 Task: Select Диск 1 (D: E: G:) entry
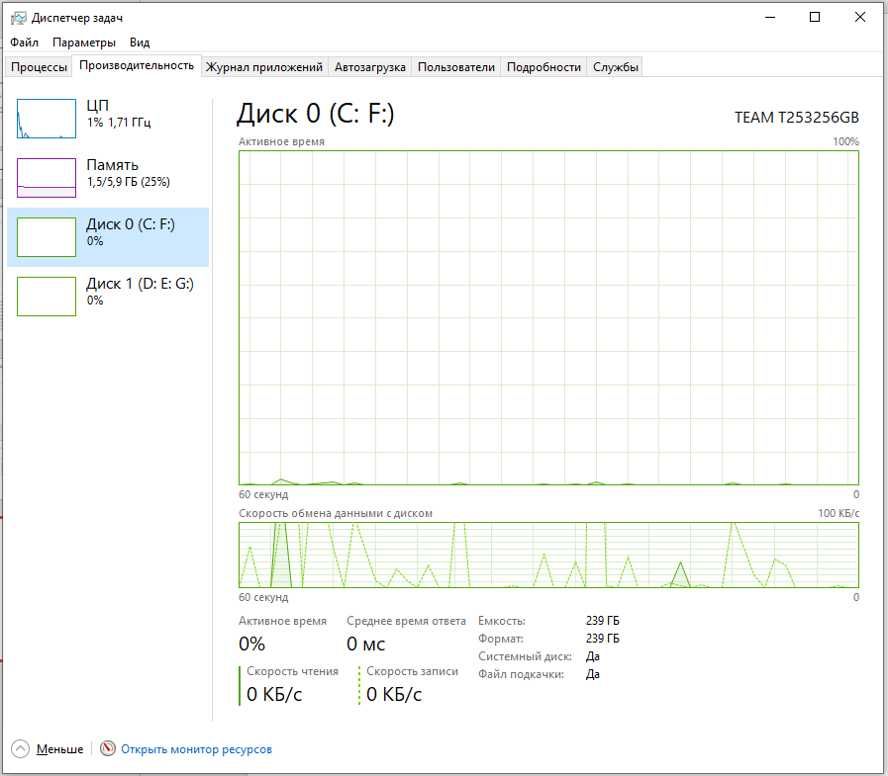[108, 296]
